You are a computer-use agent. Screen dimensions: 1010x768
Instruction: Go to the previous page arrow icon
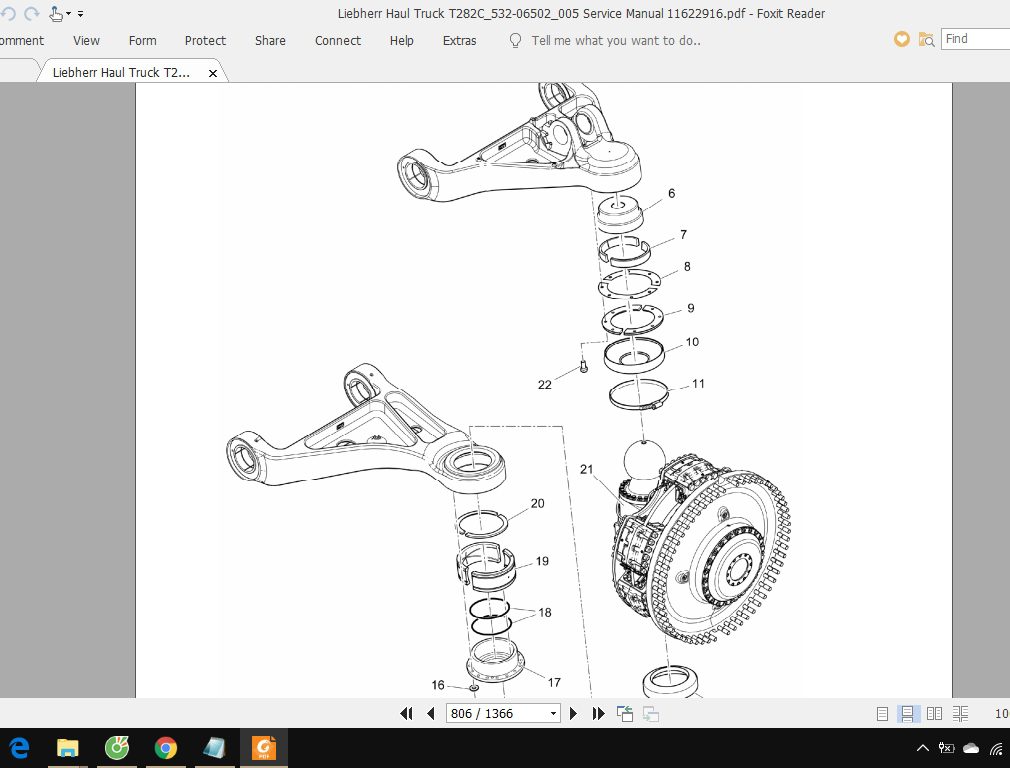430,713
